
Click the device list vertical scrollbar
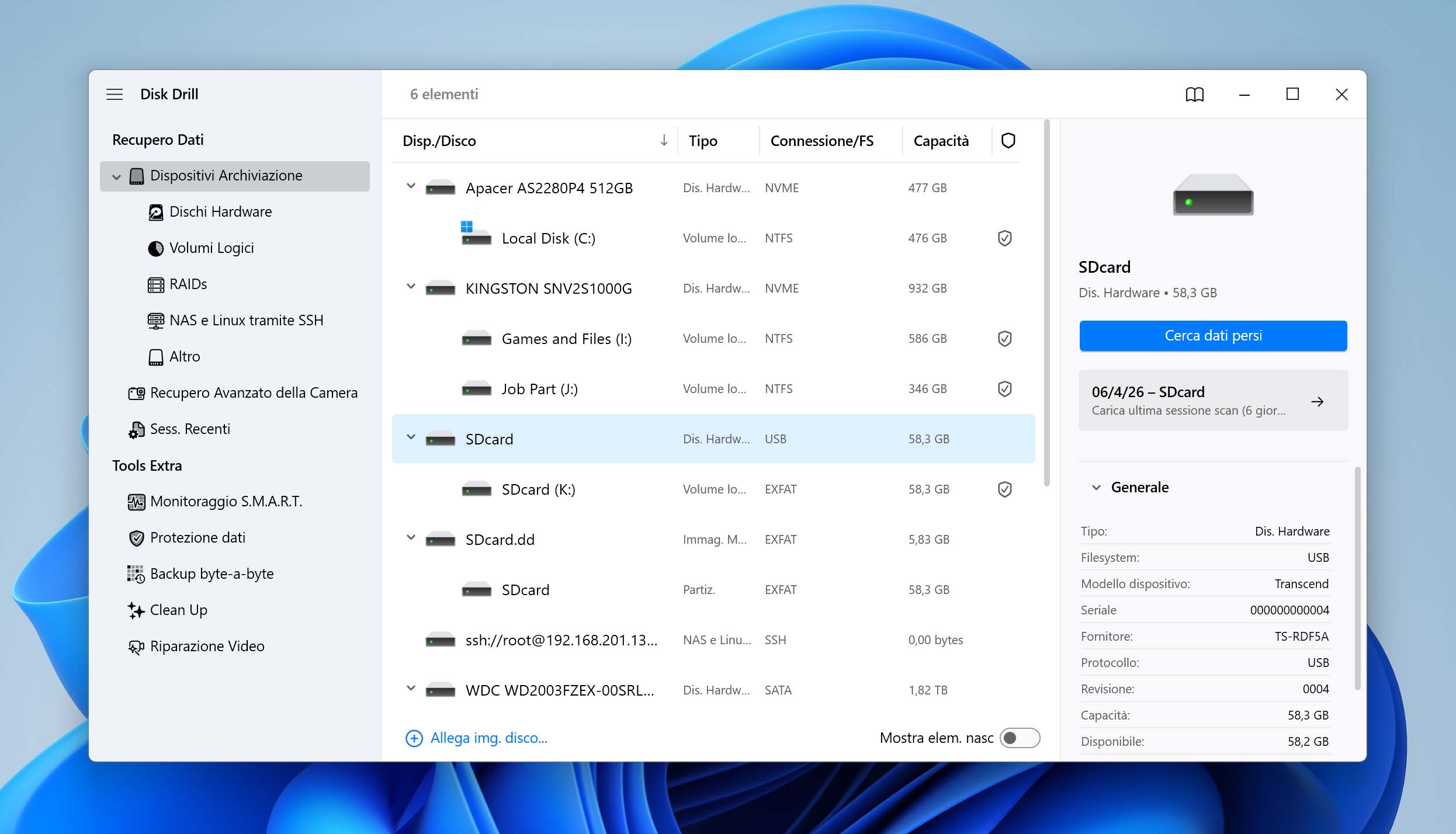pos(1046,303)
